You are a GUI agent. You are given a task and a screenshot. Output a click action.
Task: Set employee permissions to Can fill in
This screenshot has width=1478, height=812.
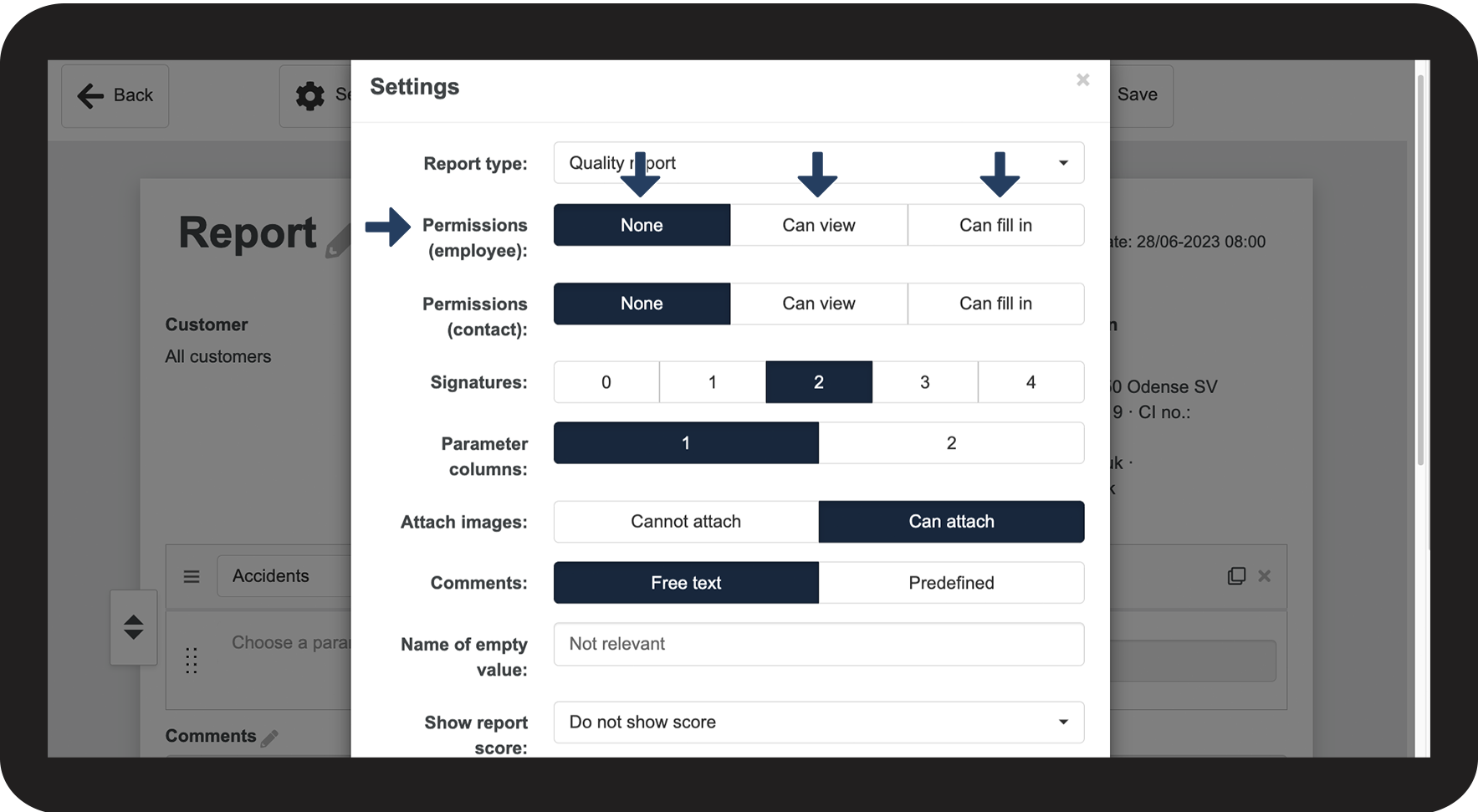(995, 225)
